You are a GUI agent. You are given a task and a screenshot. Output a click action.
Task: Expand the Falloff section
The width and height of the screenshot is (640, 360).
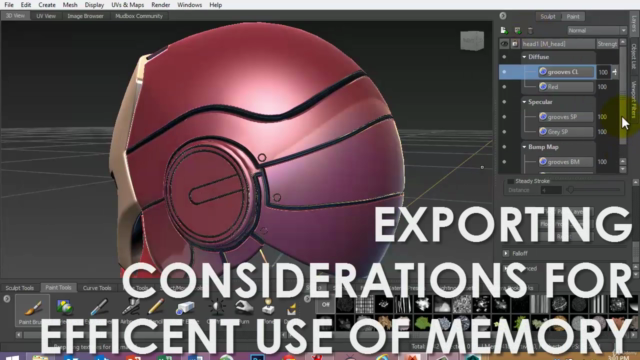pos(506,253)
